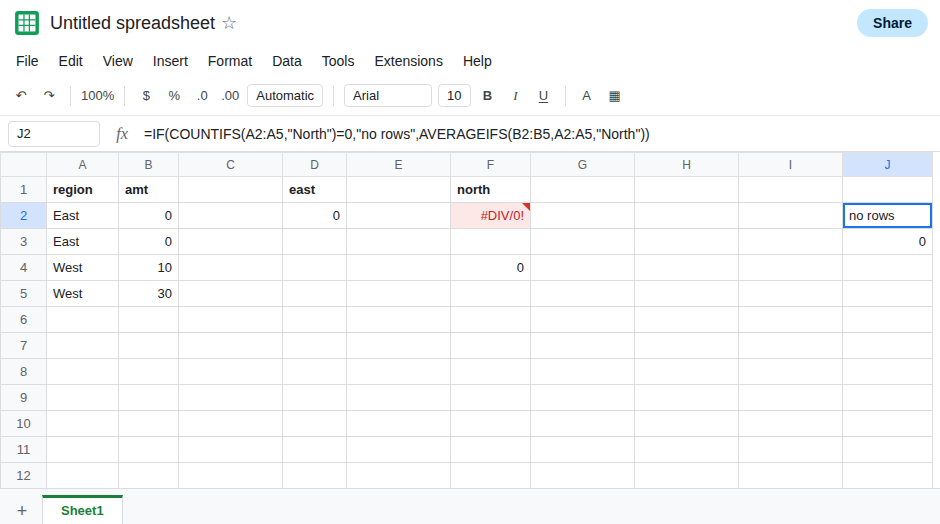Decrease decimal places (.0)
This screenshot has height=524, width=940.
(202, 95)
